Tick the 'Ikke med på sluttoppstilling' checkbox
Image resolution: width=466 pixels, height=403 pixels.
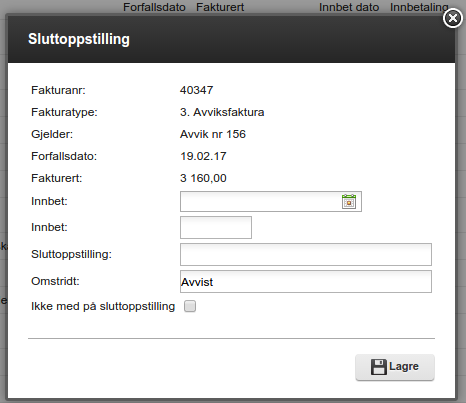190,306
